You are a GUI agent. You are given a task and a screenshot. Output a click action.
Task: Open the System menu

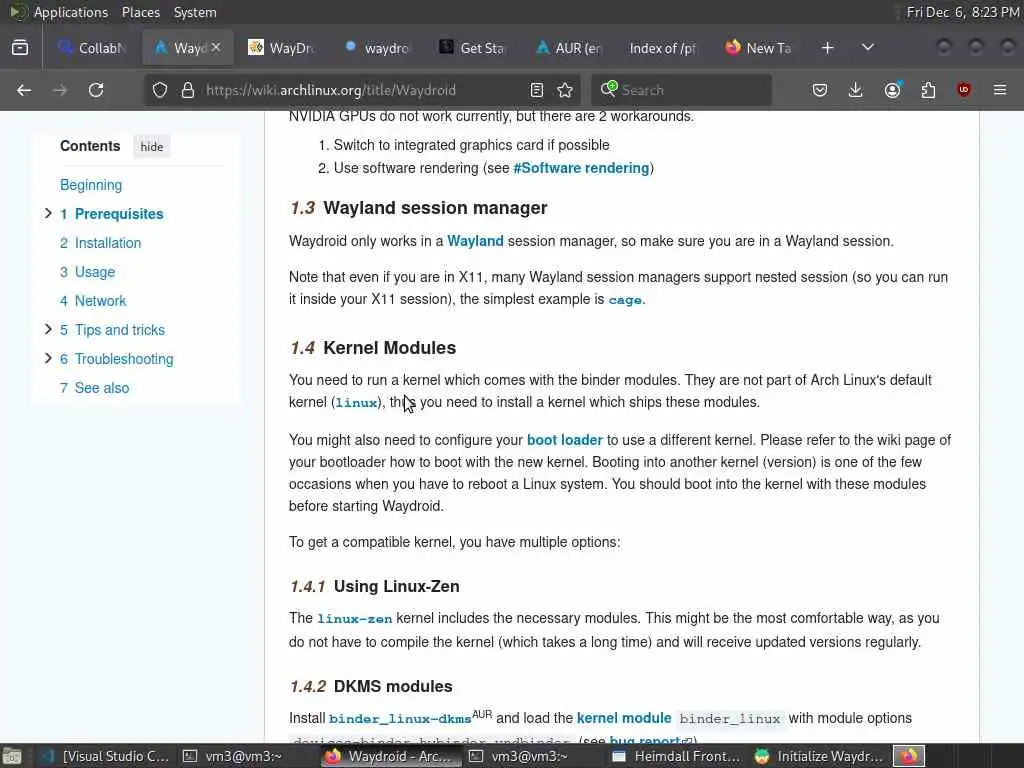195,12
